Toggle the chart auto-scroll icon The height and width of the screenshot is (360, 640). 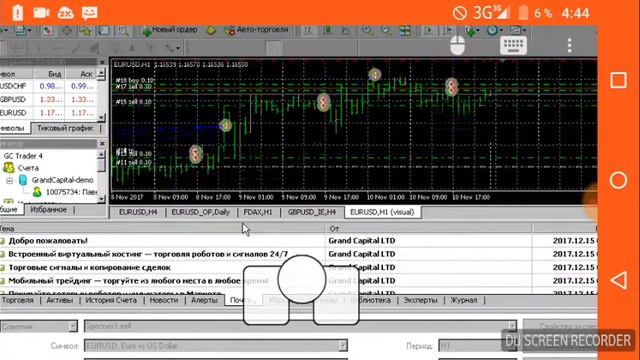429,30
